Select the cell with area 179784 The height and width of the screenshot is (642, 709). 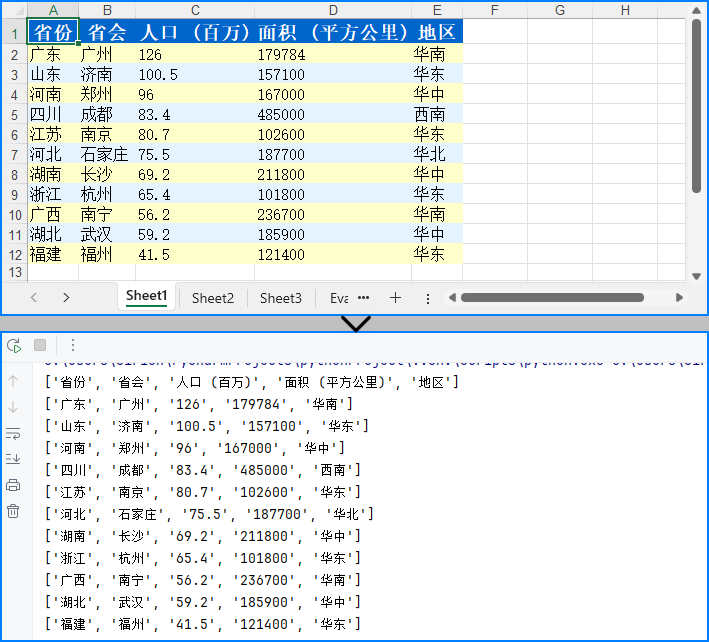(333, 54)
